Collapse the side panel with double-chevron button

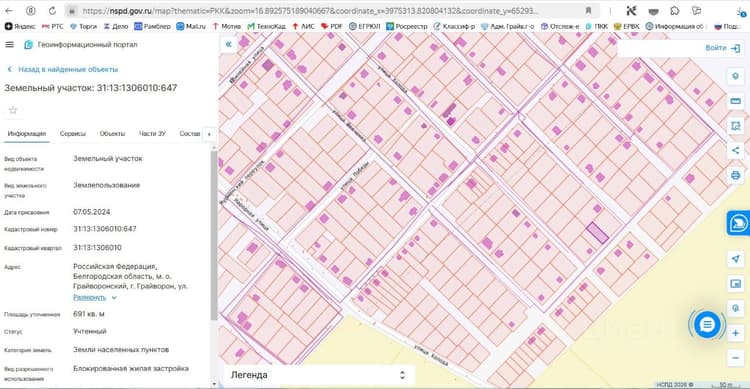(x=229, y=44)
